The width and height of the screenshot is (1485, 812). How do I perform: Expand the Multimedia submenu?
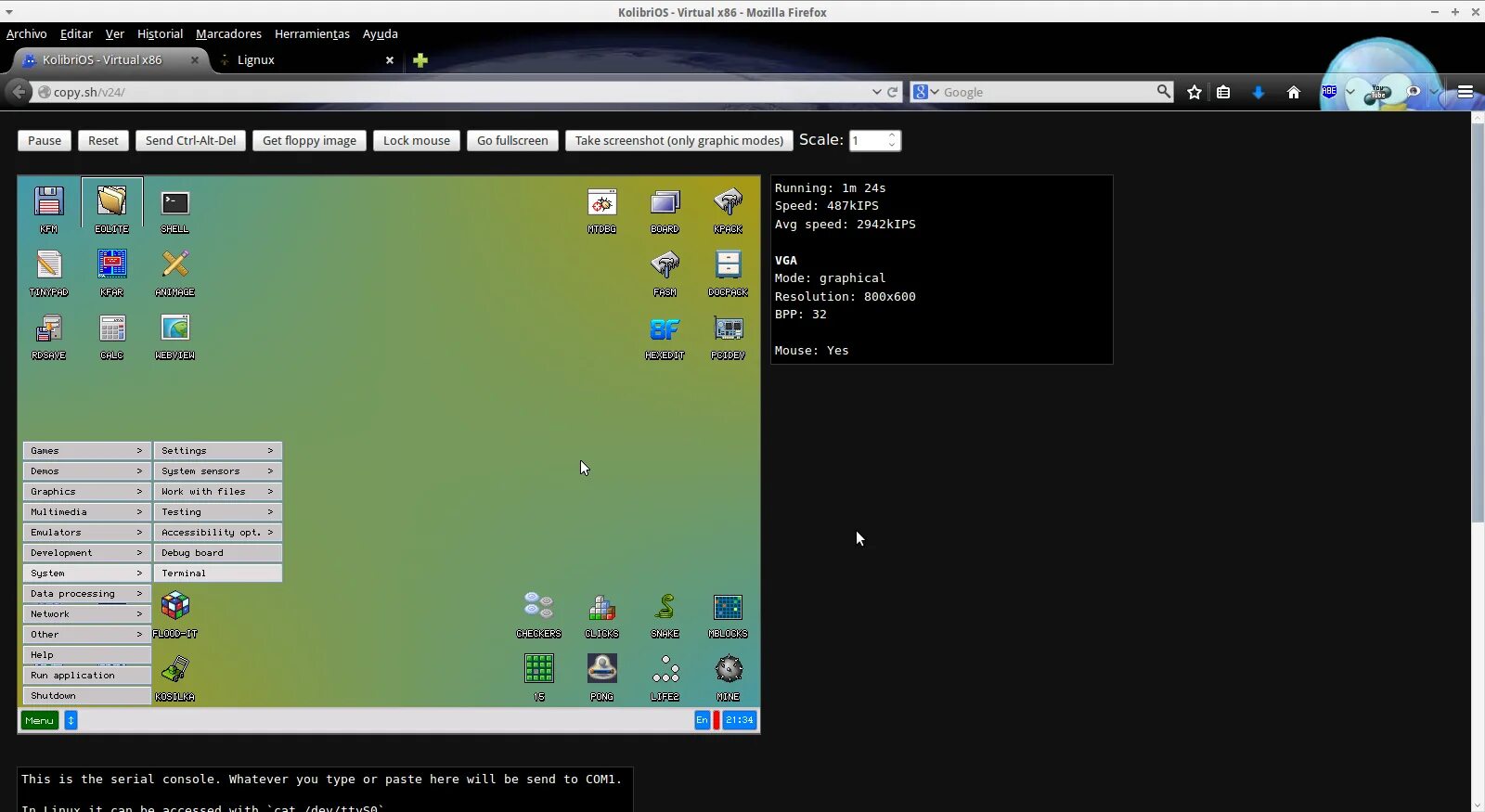point(86,512)
